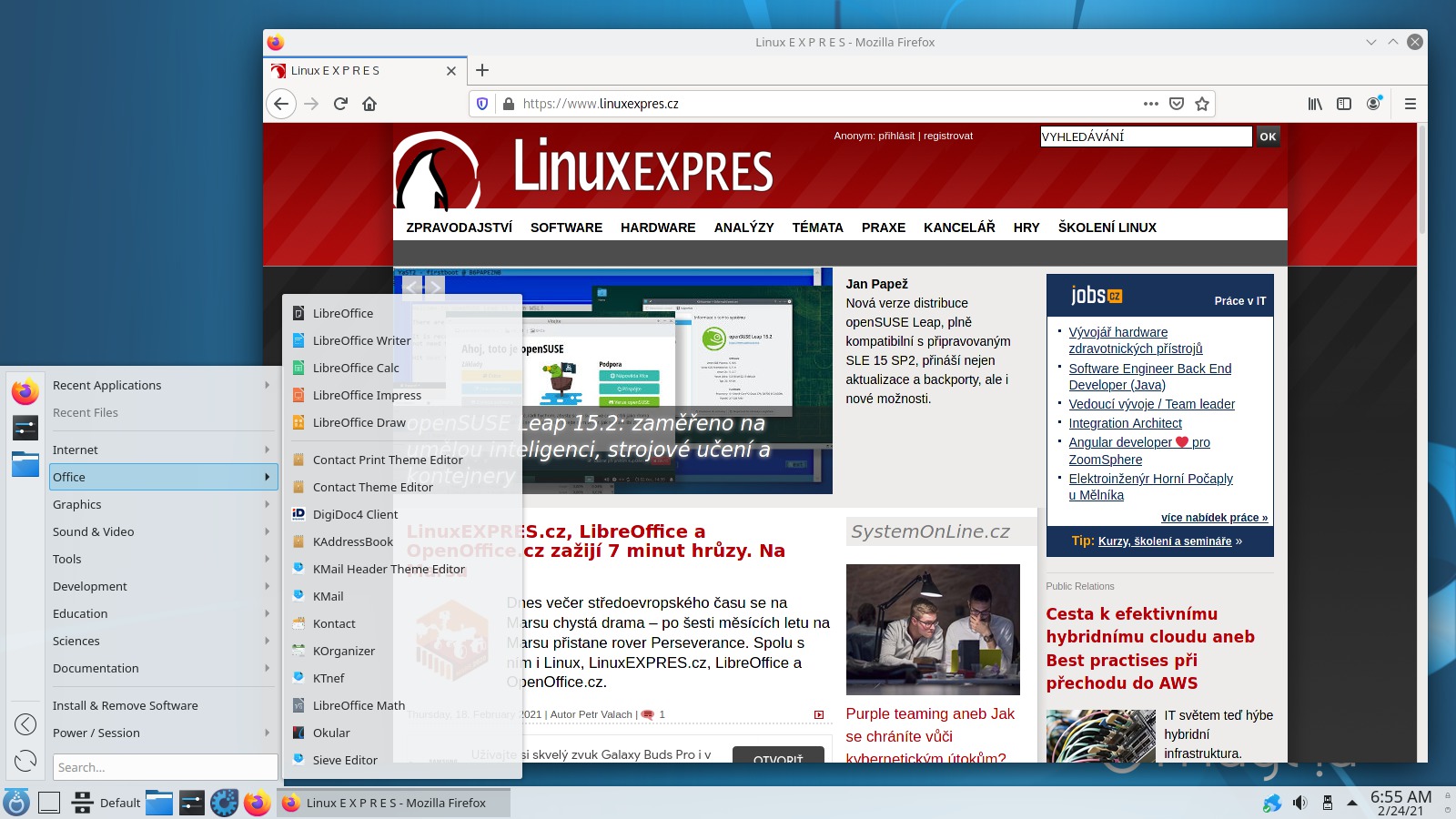Open ANALÝZY site menu item

pos(743,227)
